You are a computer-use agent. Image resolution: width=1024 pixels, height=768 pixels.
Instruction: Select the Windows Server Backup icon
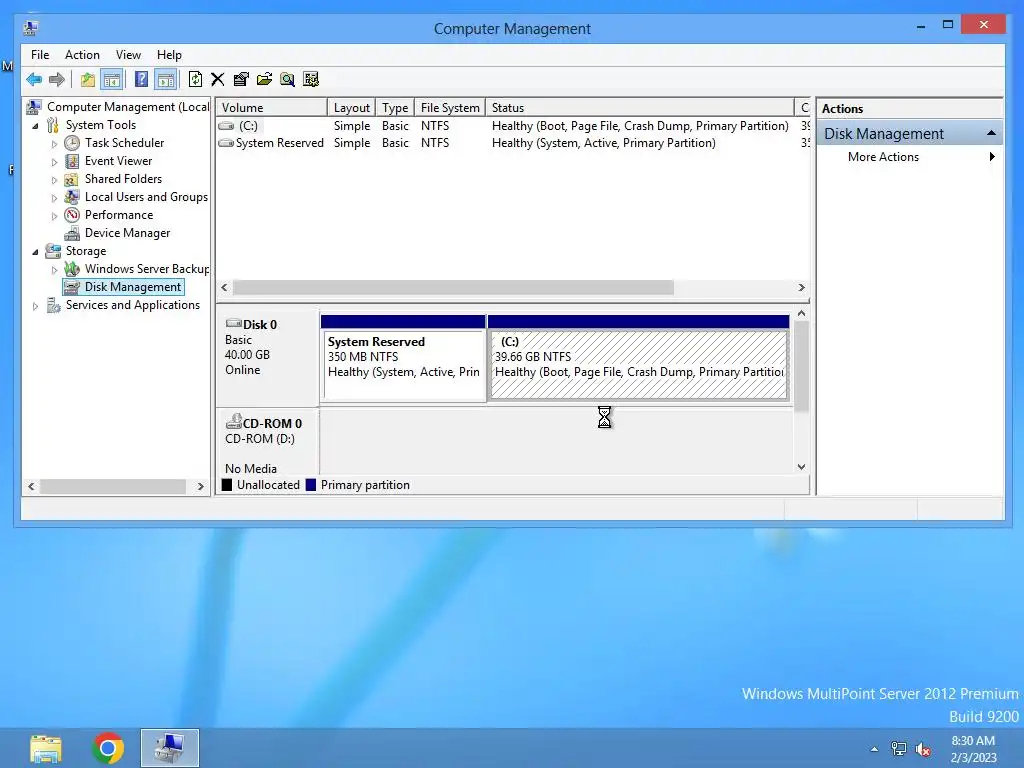coord(72,269)
